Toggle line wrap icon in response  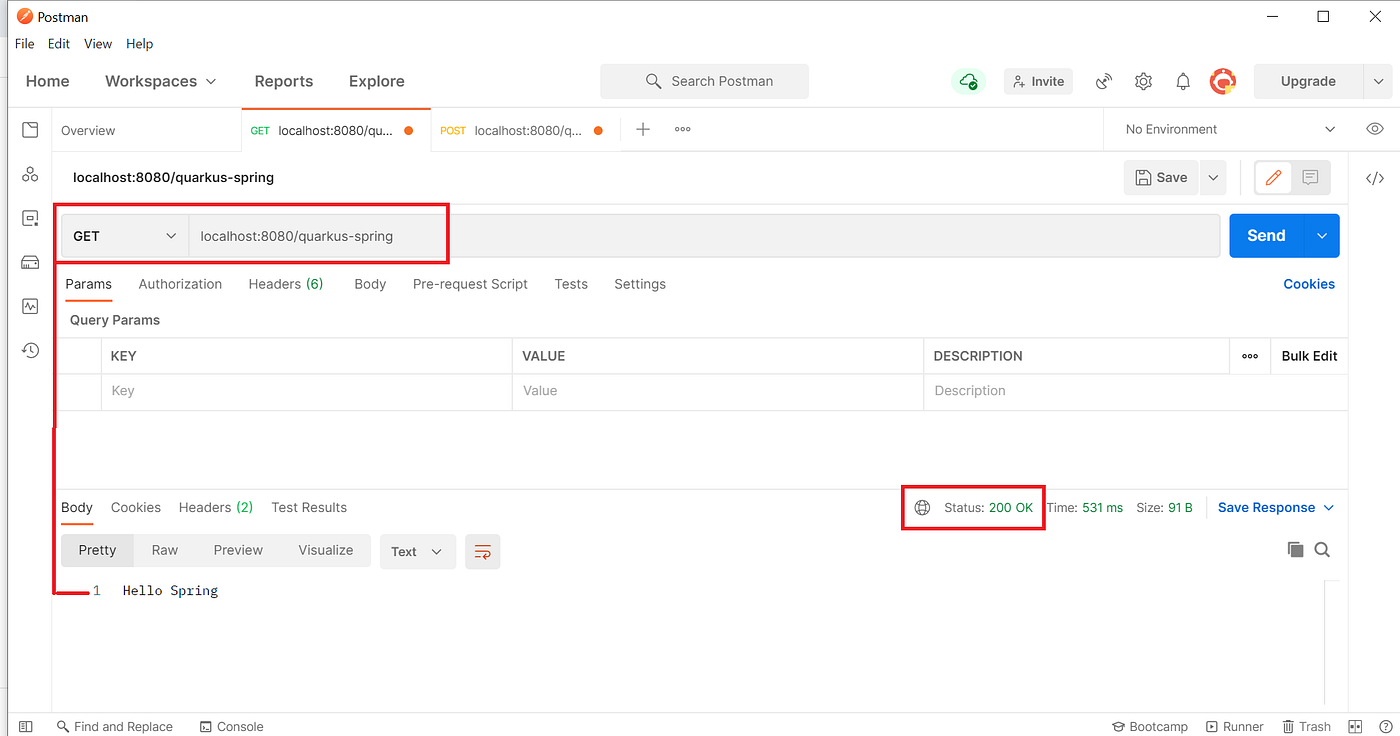click(483, 552)
